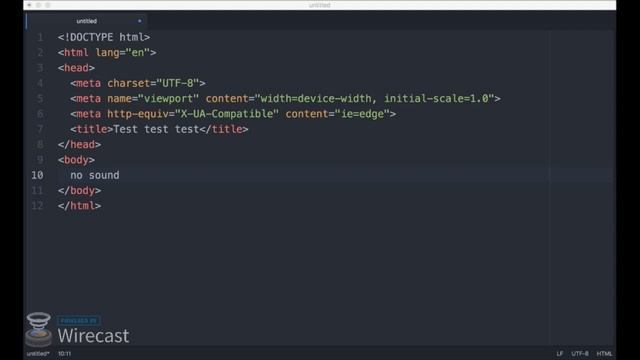
Task: Click the opening <head> tag on line 3
Action: (x=76, y=68)
